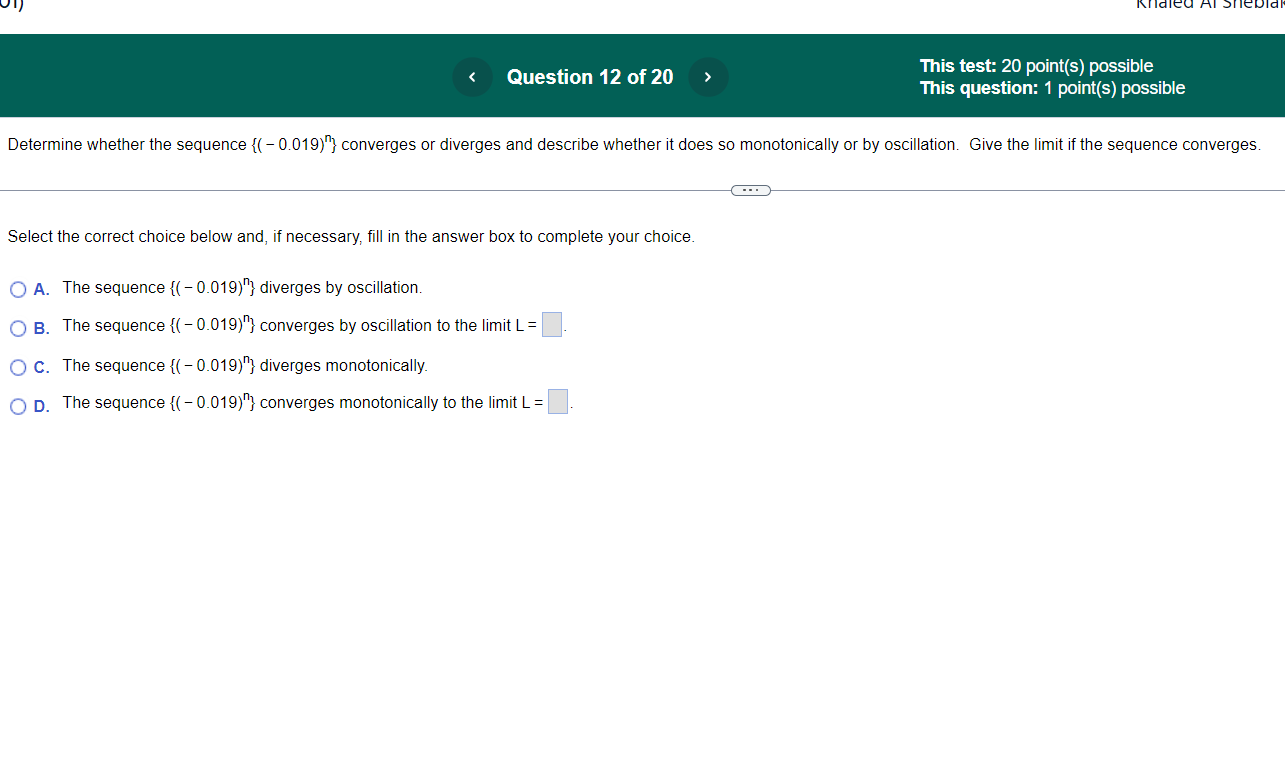Click the limit input field for choice D
The height and width of the screenshot is (773, 1285).
[x=557, y=401]
